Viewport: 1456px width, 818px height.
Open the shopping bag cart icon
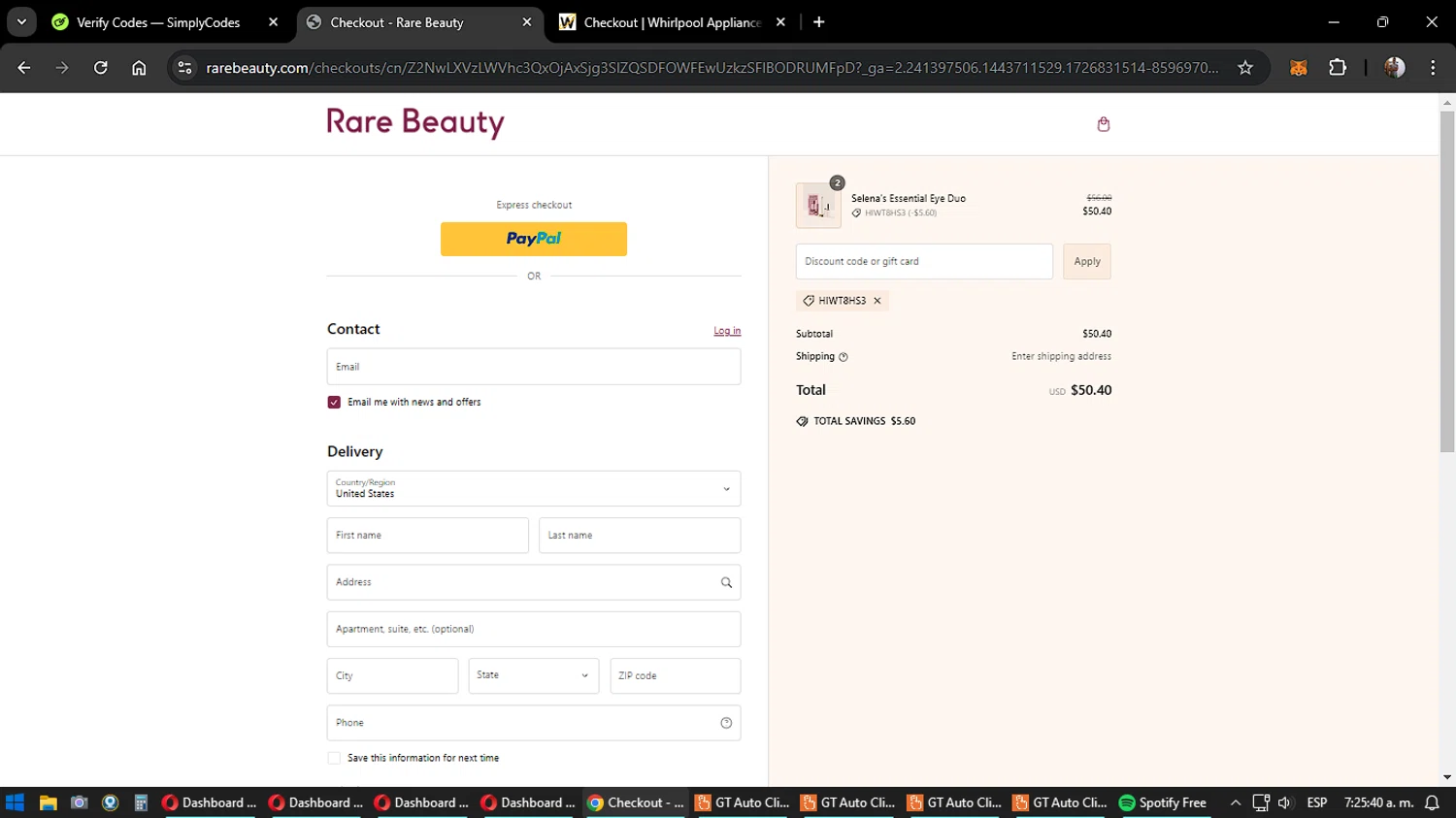click(1103, 124)
